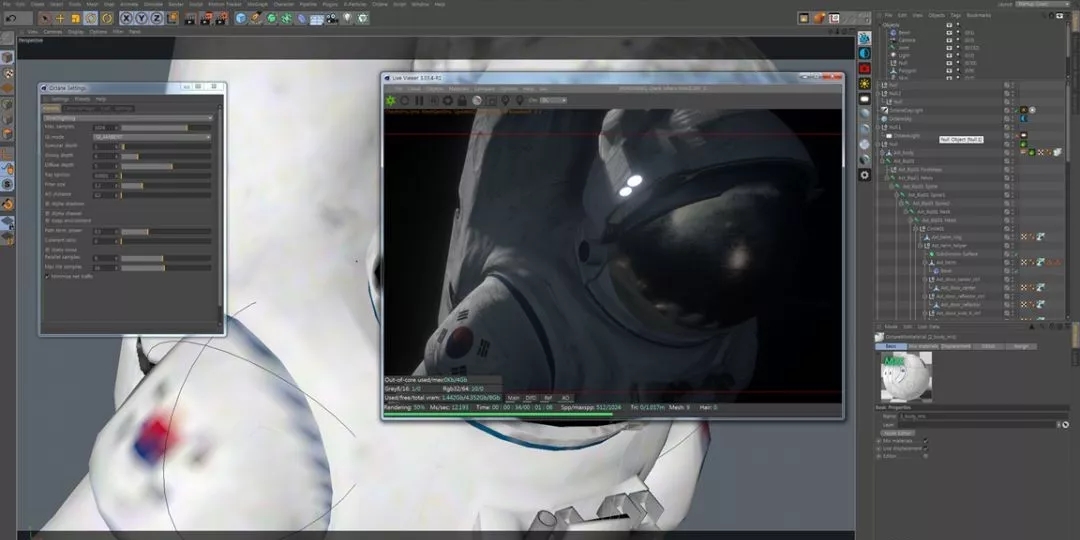The height and width of the screenshot is (540, 1080).
Task: Click the material Name input field
Action: click(x=984, y=417)
